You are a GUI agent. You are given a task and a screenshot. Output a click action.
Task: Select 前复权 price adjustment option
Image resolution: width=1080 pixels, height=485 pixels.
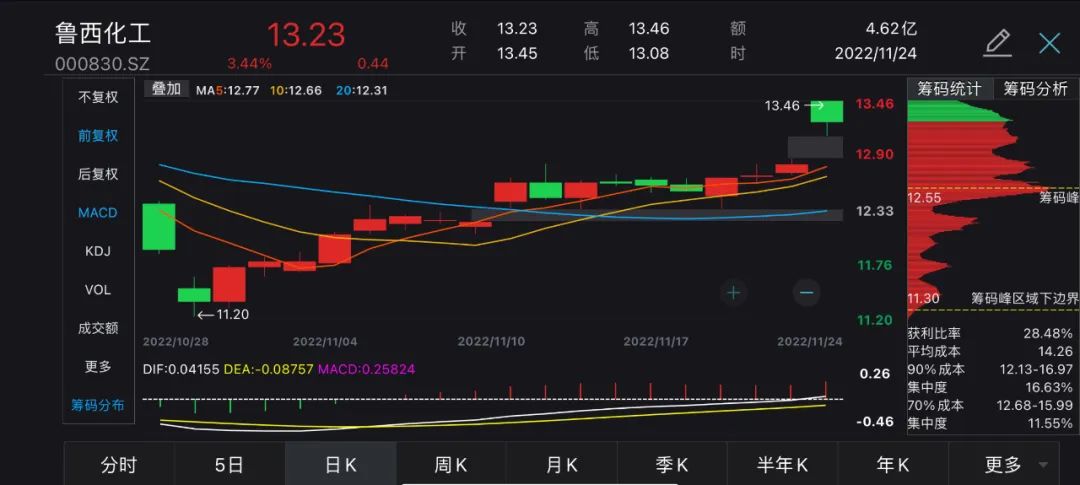pos(98,136)
